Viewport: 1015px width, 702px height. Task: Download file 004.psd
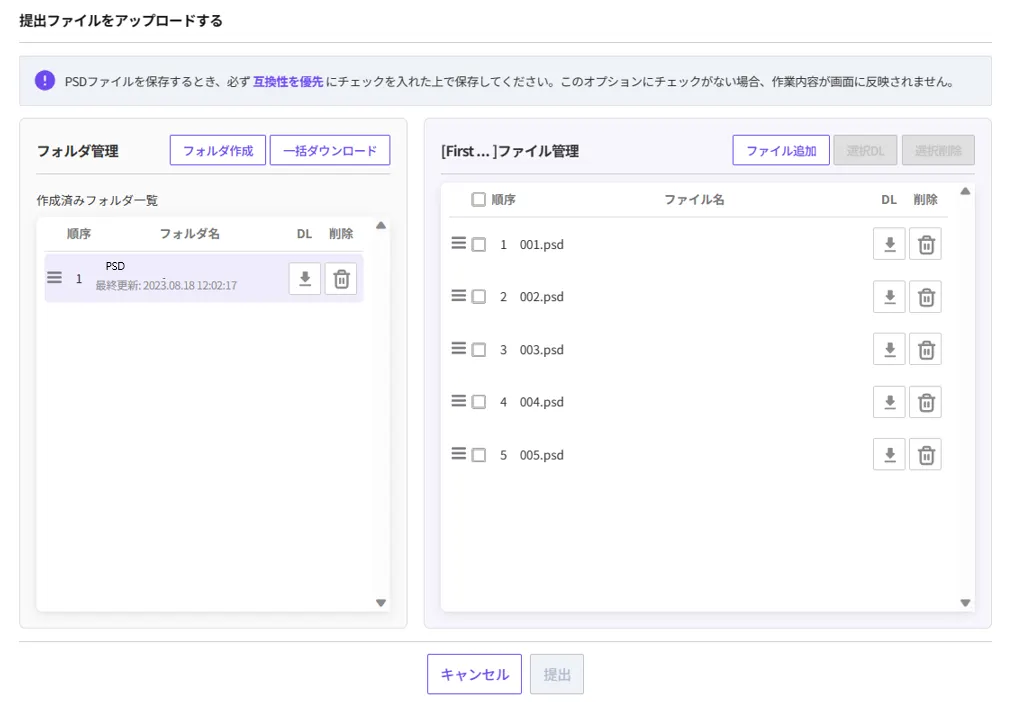click(x=889, y=402)
